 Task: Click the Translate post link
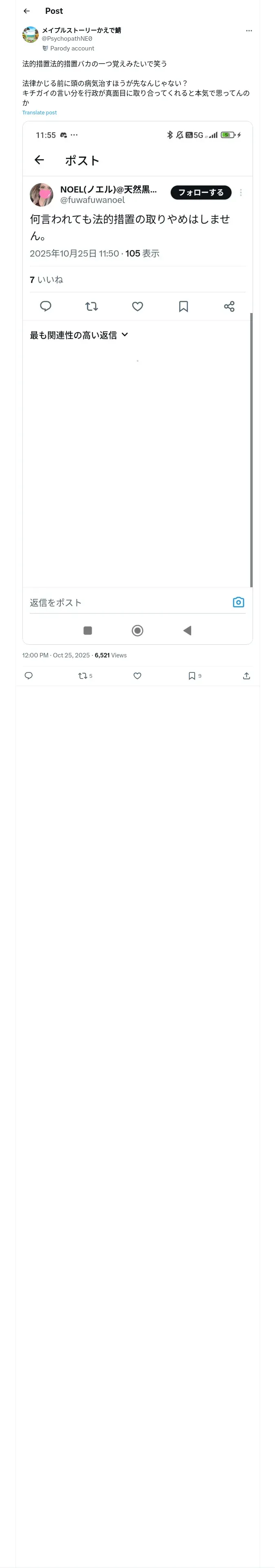tap(40, 113)
